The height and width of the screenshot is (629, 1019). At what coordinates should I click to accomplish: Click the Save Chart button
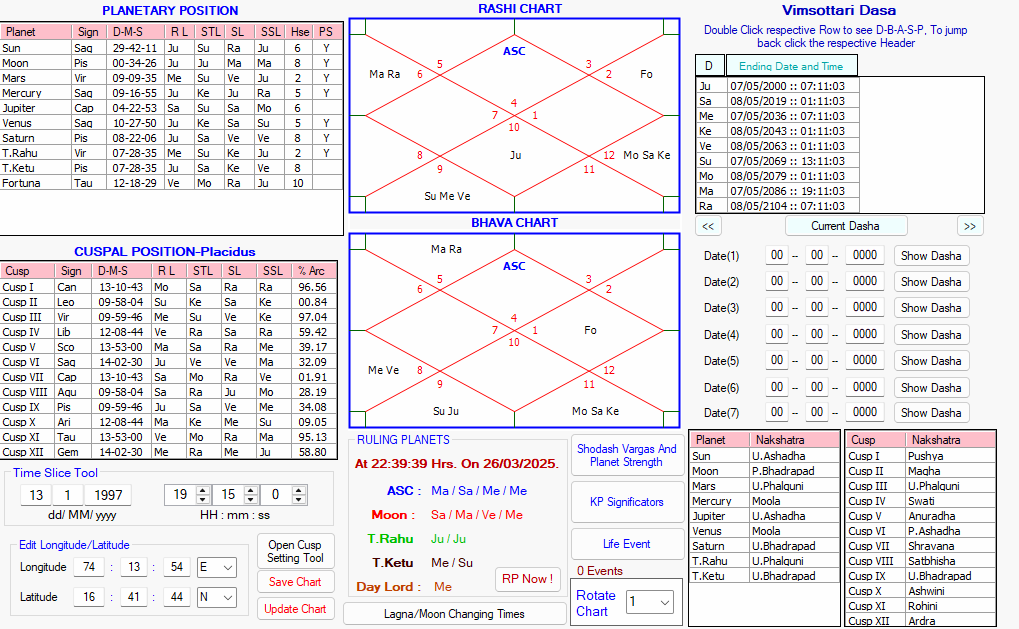[295, 582]
